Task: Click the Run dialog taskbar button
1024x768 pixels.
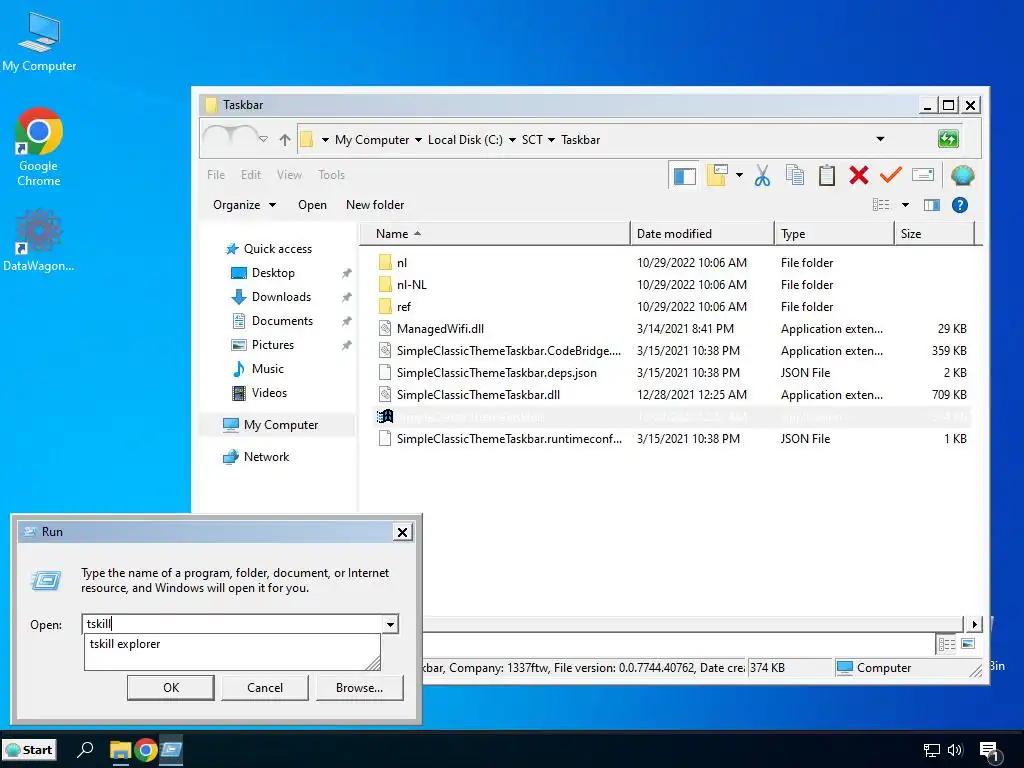Action: [x=171, y=750]
